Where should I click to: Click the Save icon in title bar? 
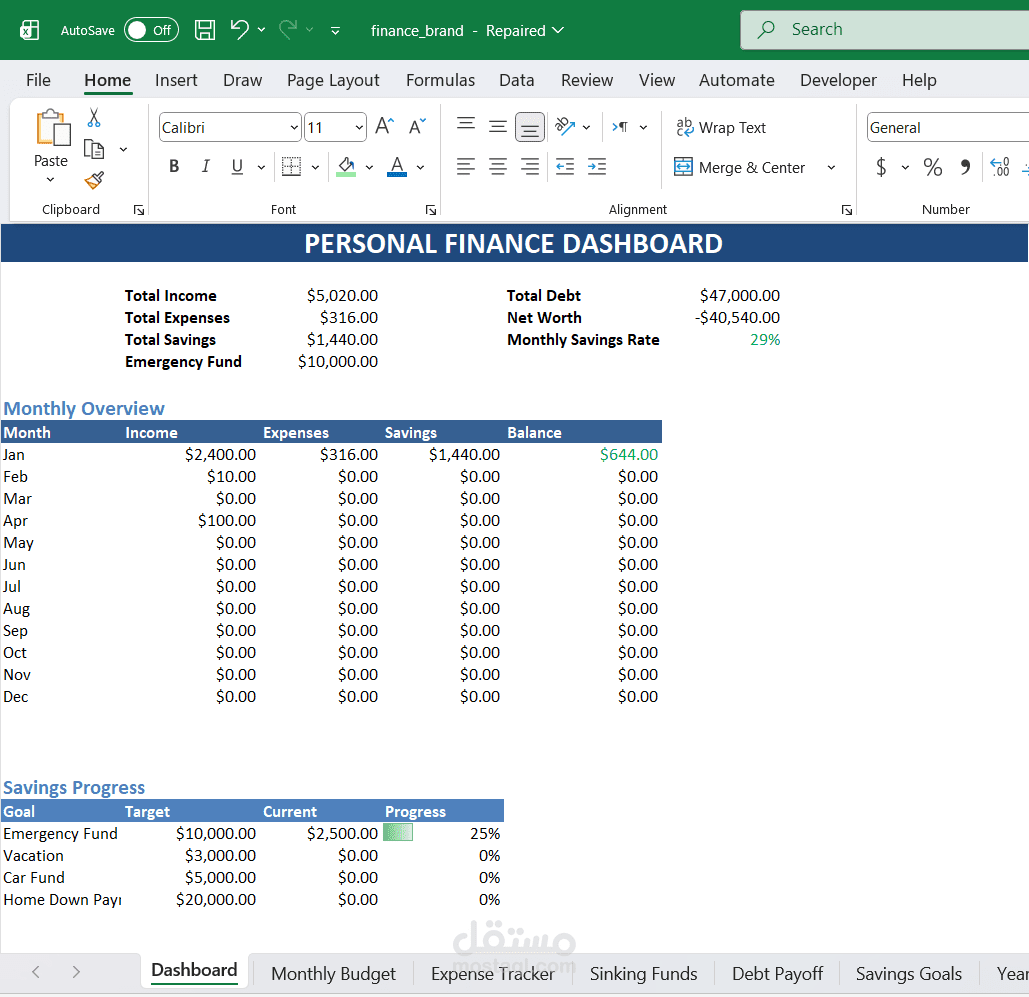(205, 30)
